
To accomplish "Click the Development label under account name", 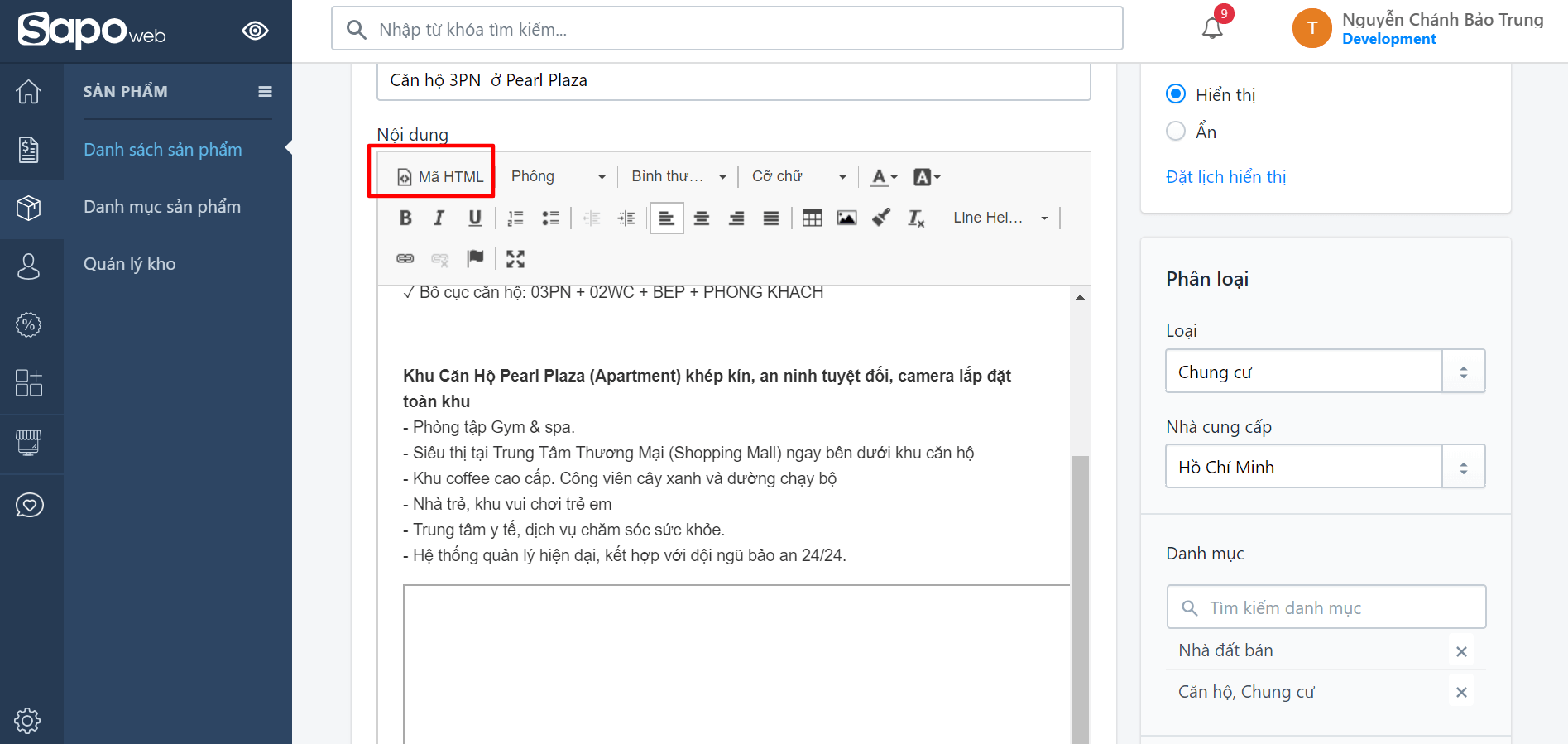I will tap(1389, 39).
